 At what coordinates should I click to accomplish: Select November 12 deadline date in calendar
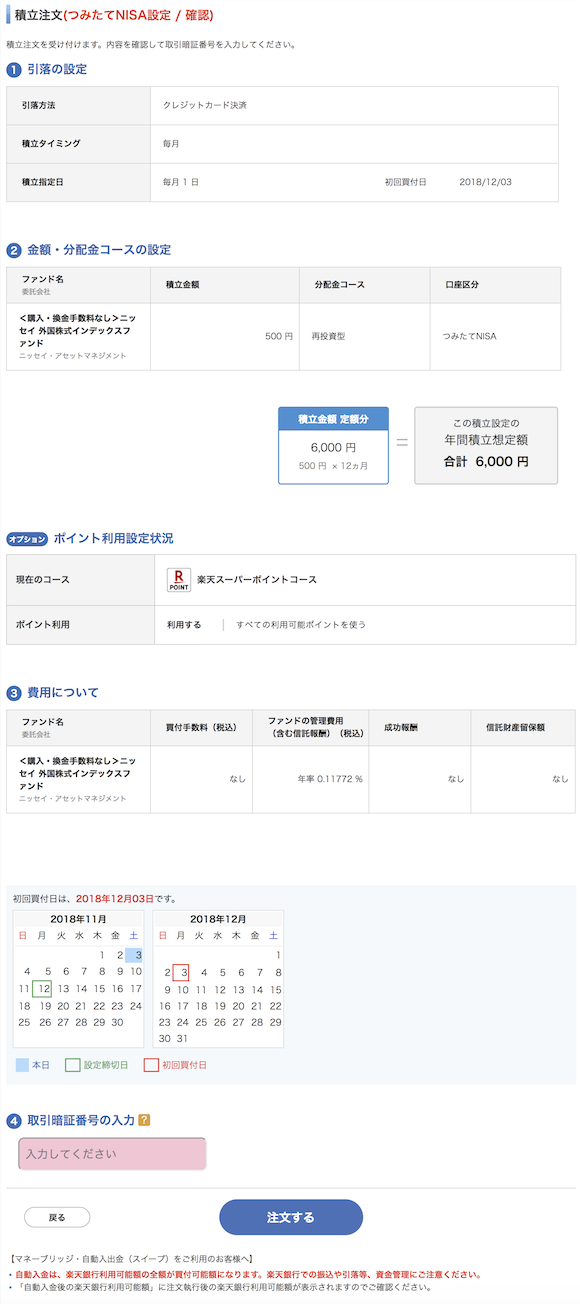pyautogui.click(x=42, y=989)
